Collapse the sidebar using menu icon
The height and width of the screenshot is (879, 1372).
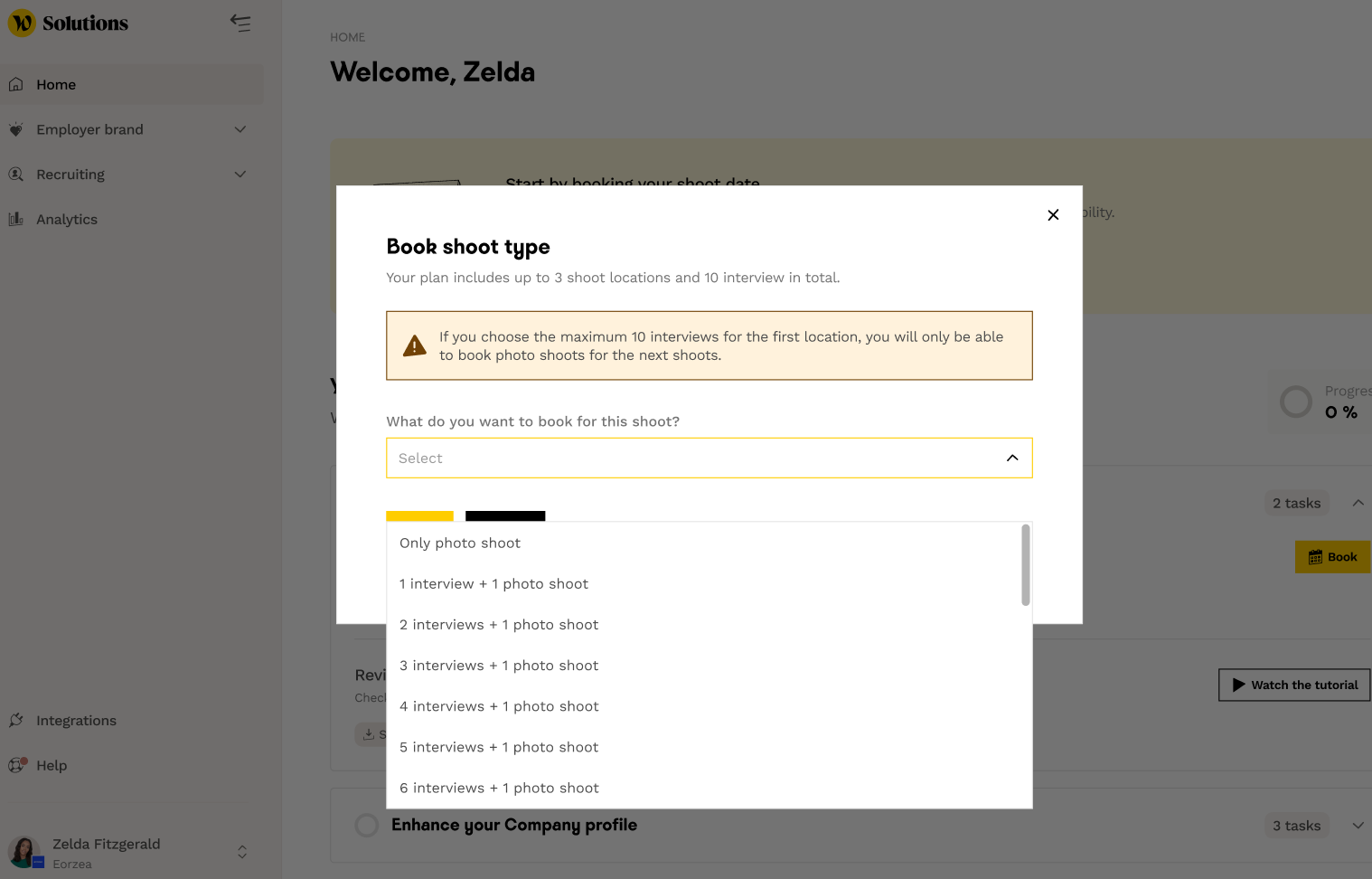coord(240,23)
